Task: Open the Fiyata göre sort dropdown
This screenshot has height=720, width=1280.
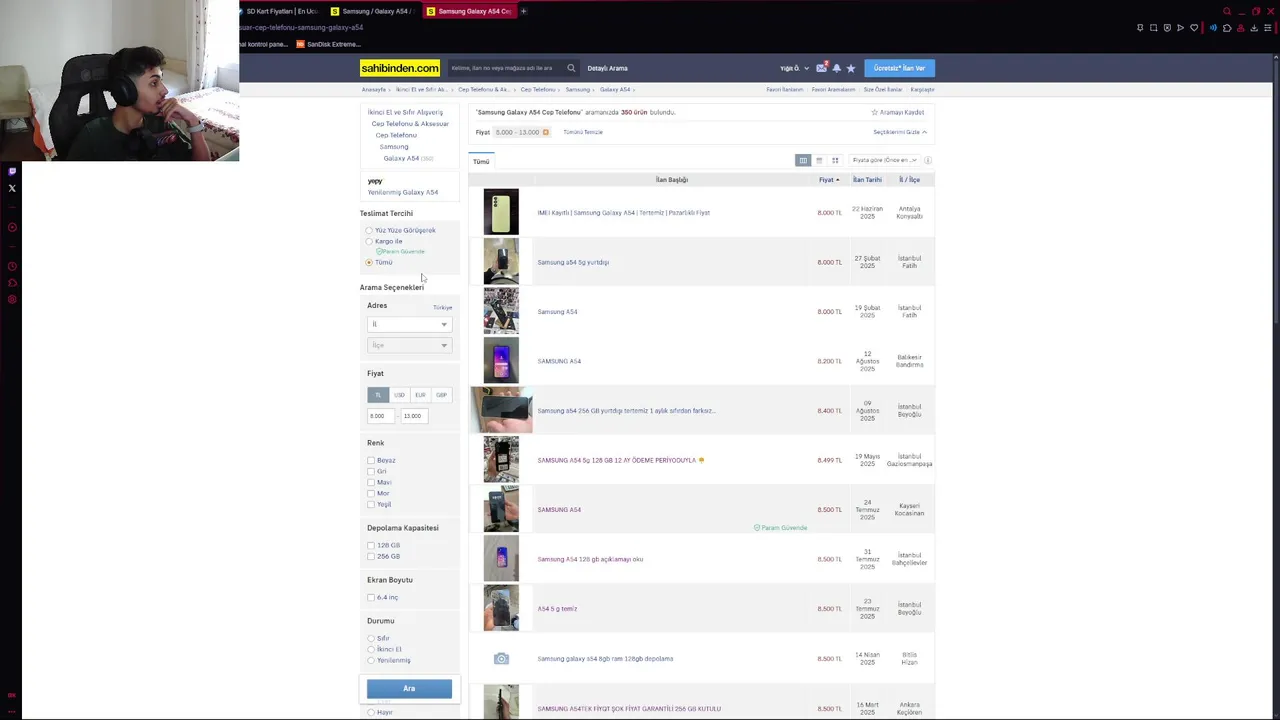Action: tap(884, 160)
